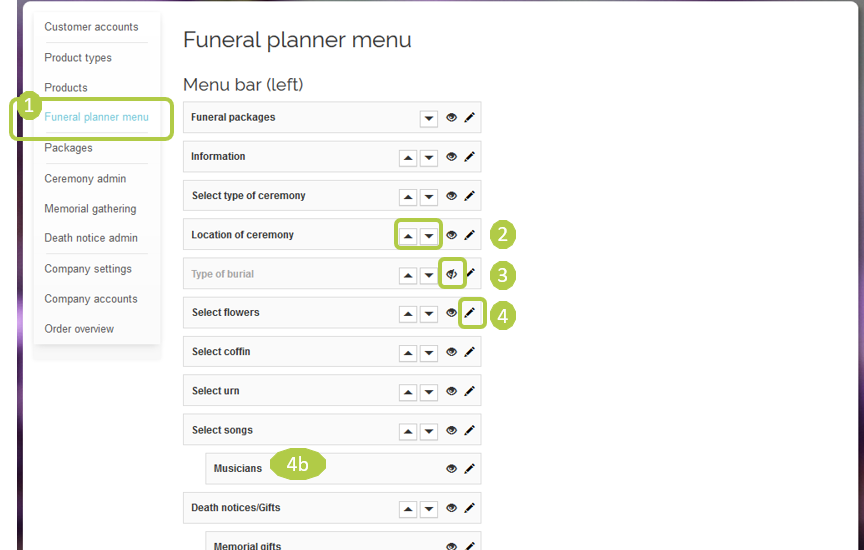The image size is (864, 550).
Task: Click the pencil icon for Select flowers
Action: tap(469, 313)
